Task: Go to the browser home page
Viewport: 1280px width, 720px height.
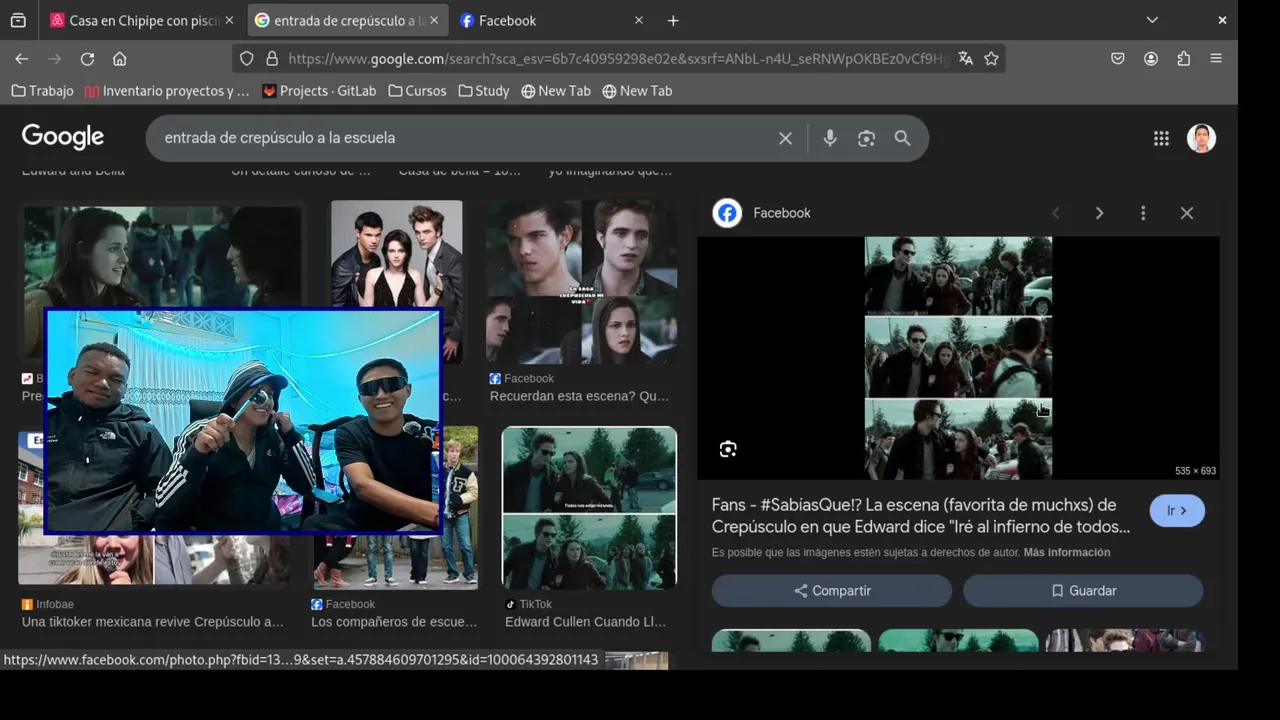Action: [x=119, y=59]
